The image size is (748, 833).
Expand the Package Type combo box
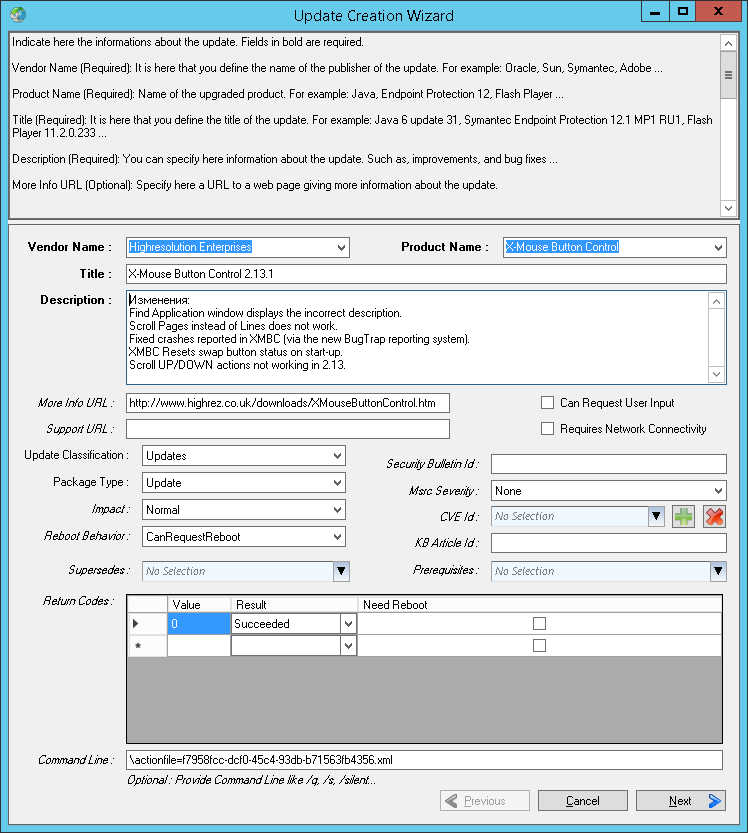tap(337, 483)
